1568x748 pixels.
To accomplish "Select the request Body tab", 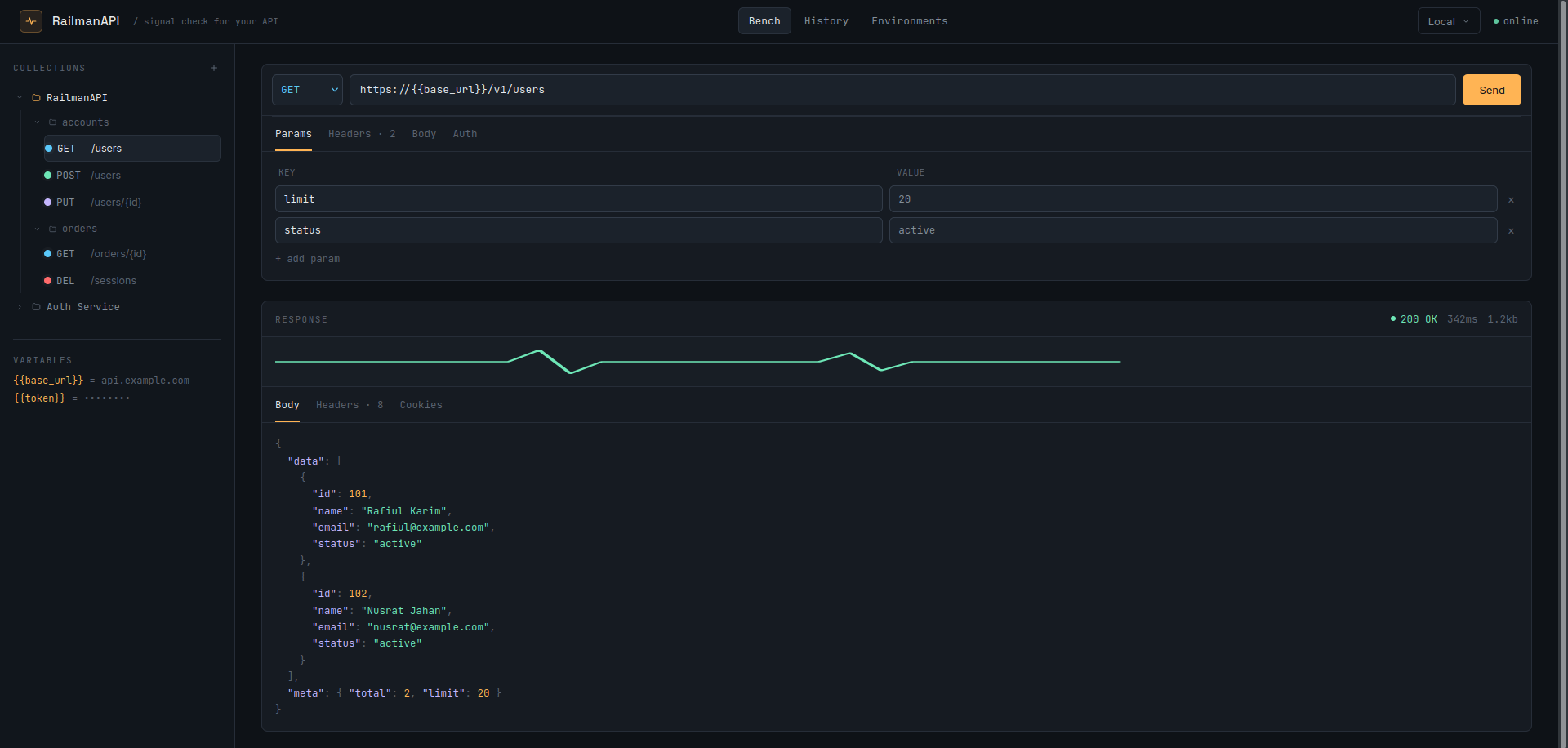I will (424, 134).
